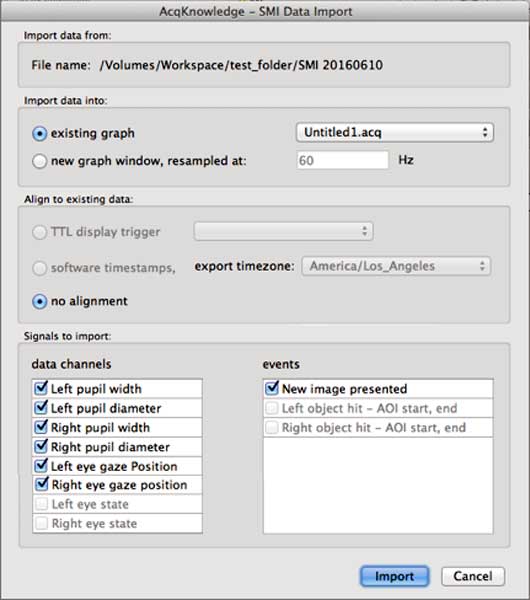Select software timestamps alignment option
The width and height of the screenshot is (530, 600).
[39, 268]
